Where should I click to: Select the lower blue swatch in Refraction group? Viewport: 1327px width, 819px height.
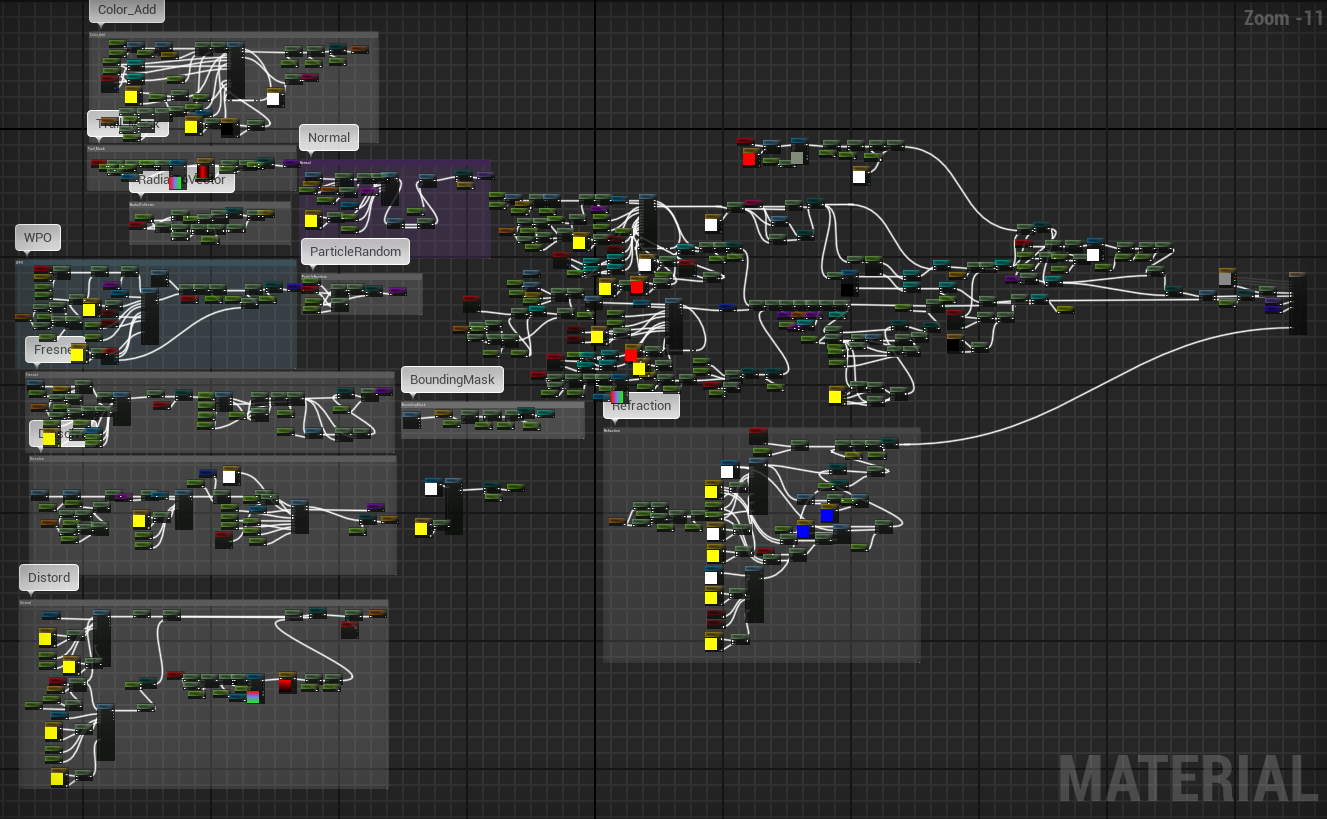(x=803, y=531)
